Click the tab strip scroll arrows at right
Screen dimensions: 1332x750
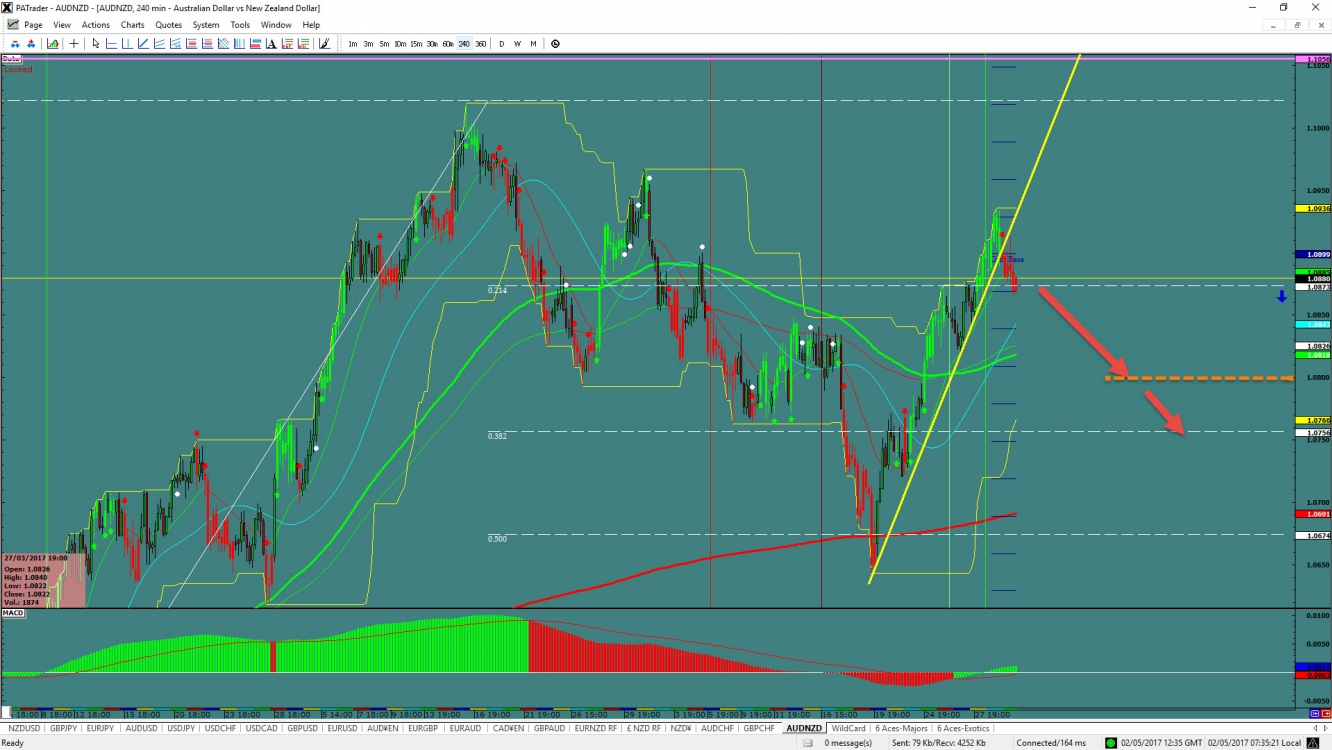click(x=1320, y=728)
